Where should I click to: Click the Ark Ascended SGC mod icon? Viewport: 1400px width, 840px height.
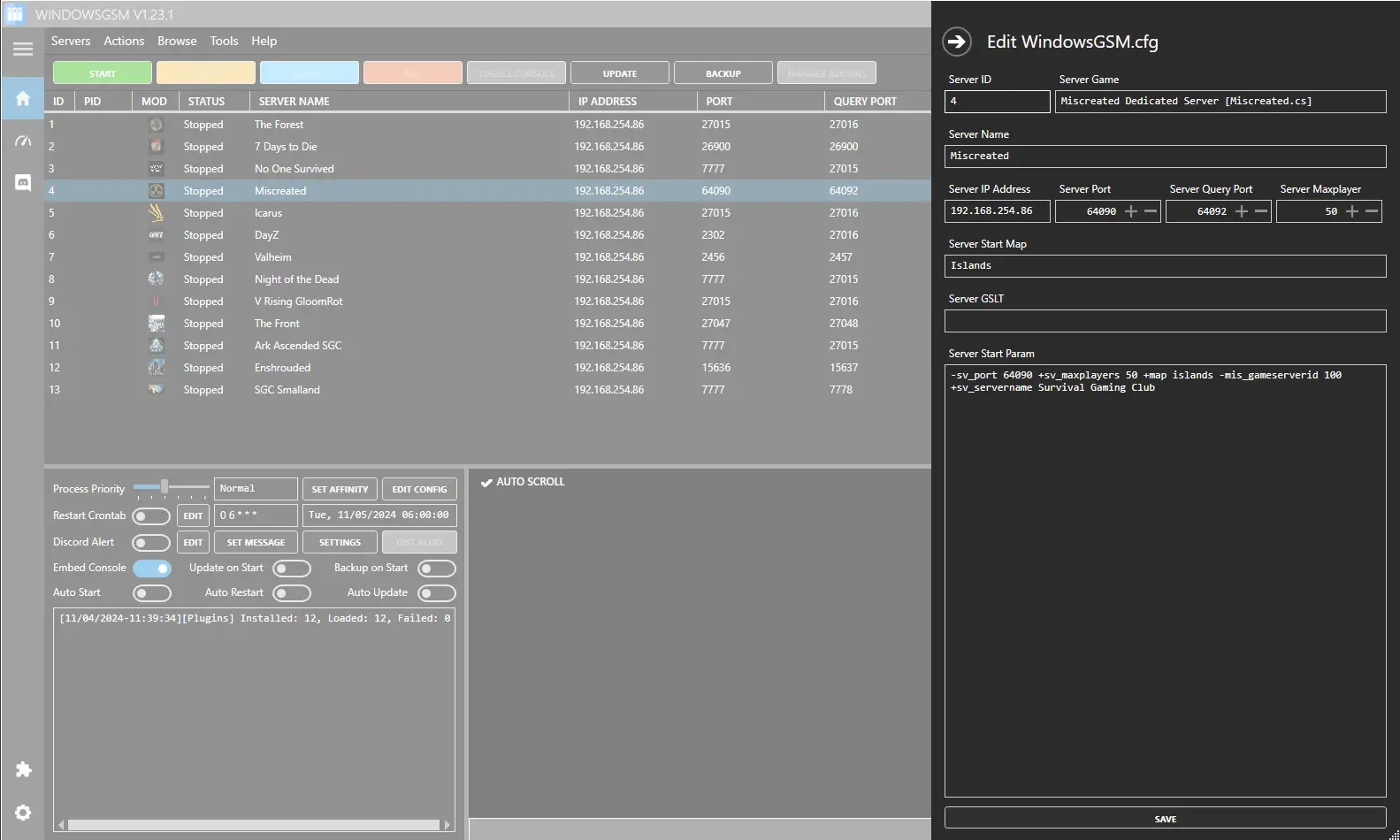(x=156, y=346)
